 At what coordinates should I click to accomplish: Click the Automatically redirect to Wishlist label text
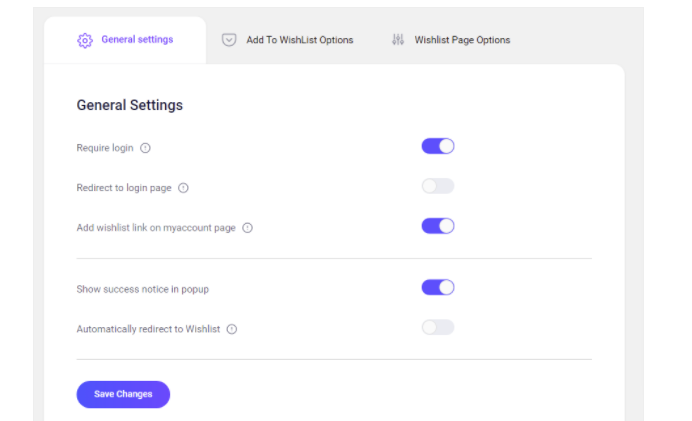click(147, 329)
